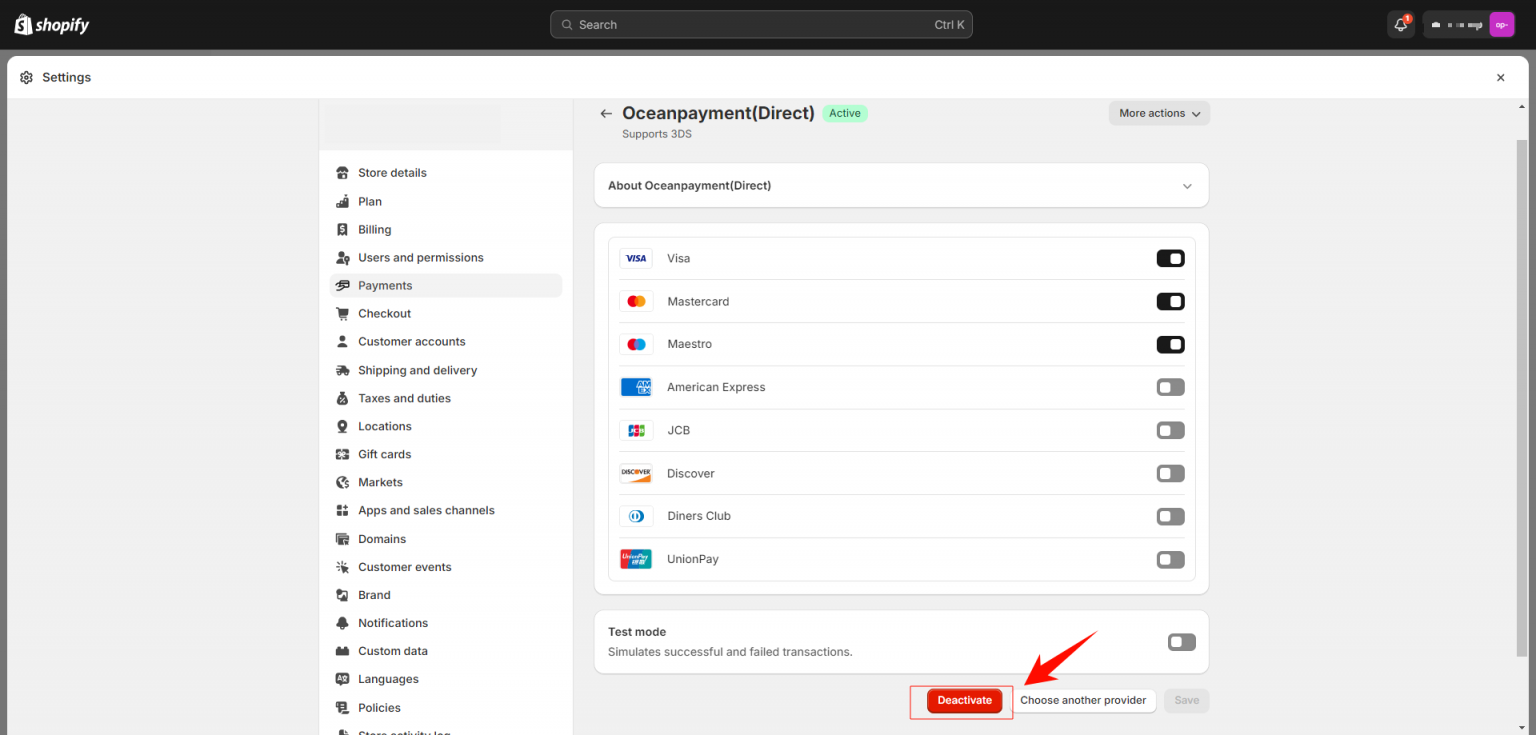Toggle UnionPay card acceptance on
The height and width of the screenshot is (735, 1536).
[1170, 560]
